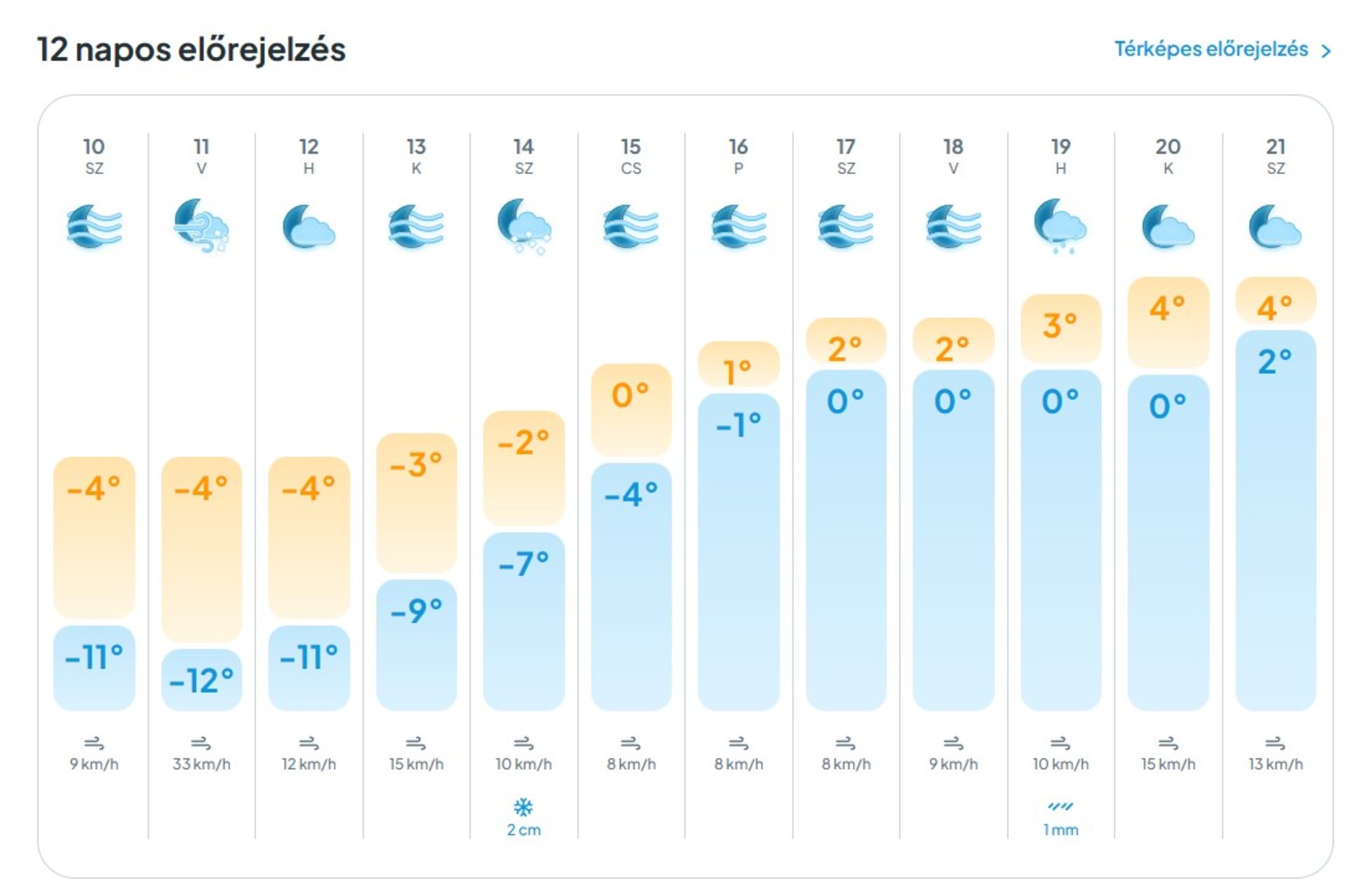Select the day 20 K column header
This screenshot has height=896, width=1350.
click(x=1168, y=156)
